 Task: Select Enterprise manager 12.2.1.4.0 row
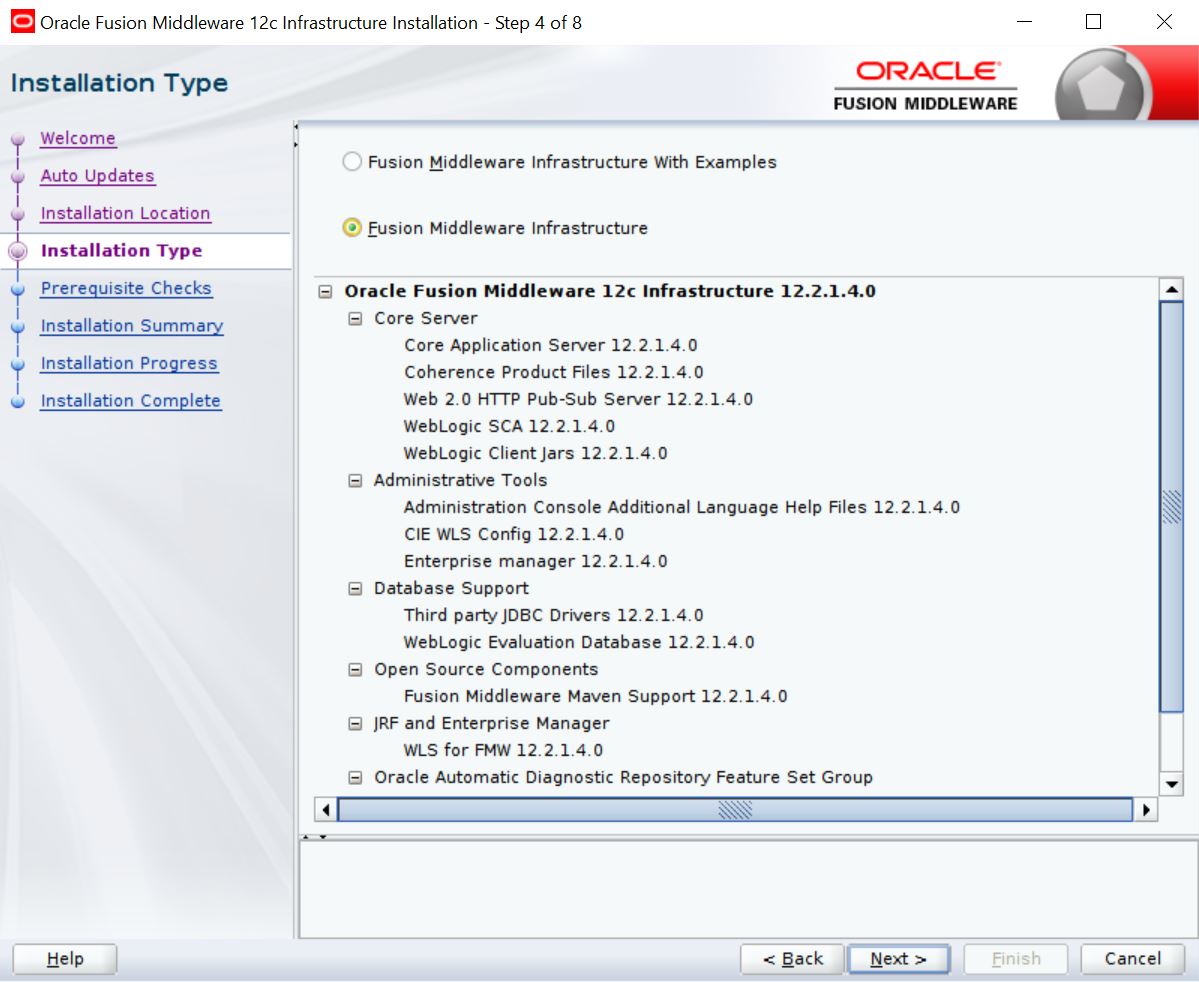(535, 561)
